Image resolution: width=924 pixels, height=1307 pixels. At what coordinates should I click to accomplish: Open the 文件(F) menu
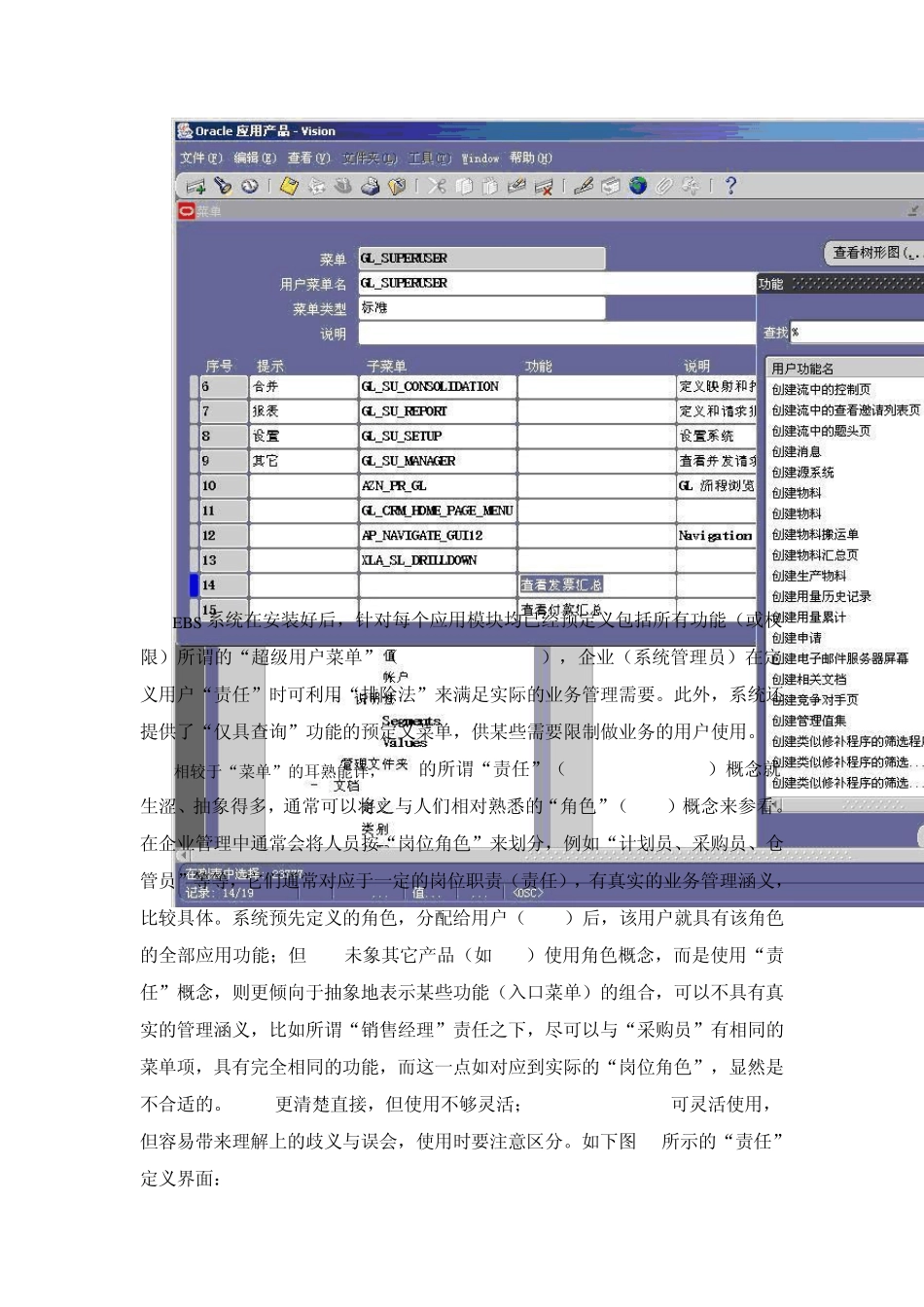pyautogui.click(x=201, y=158)
